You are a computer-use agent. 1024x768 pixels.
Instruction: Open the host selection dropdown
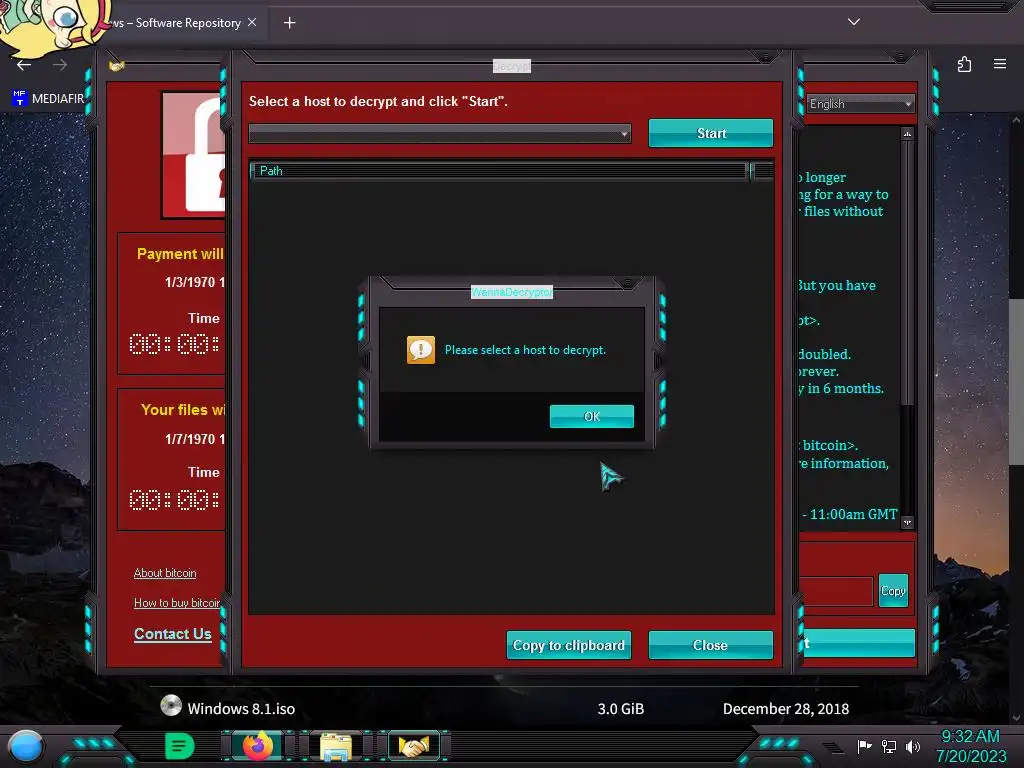coord(440,133)
